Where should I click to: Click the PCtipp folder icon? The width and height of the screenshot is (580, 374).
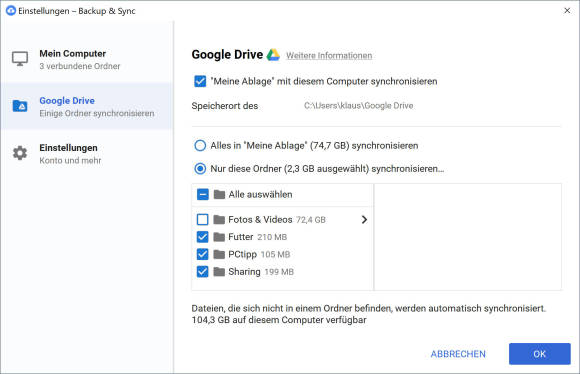click(219, 254)
